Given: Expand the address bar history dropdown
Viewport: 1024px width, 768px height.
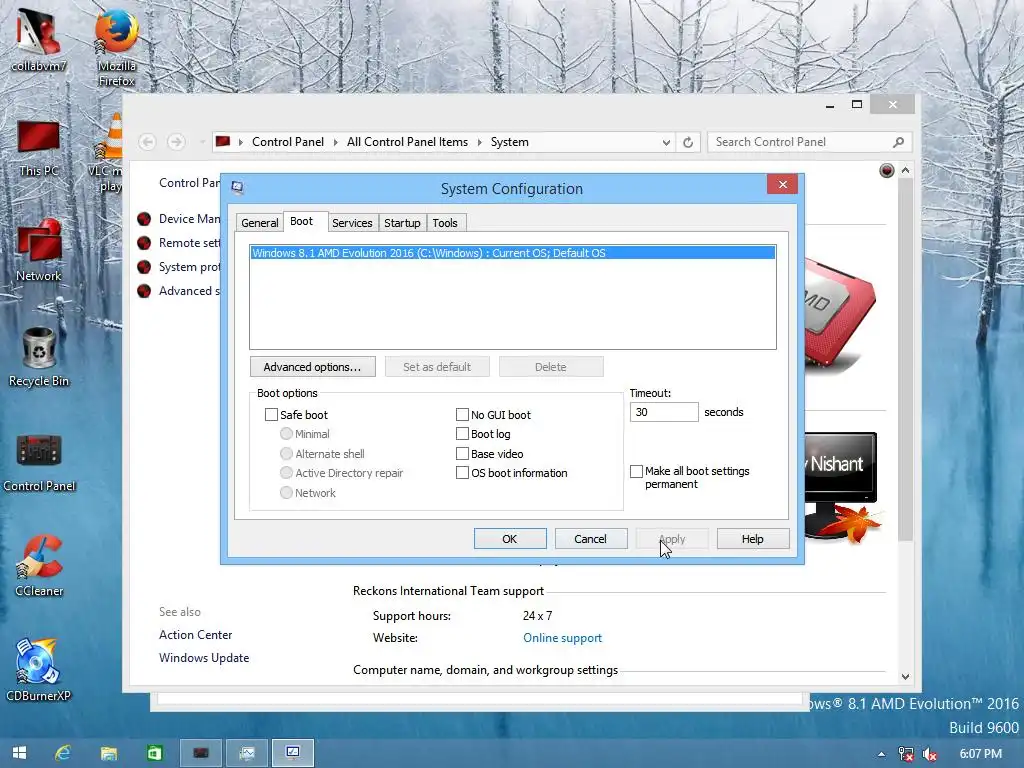Looking at the screenshot, I should [x=666, y=142].
